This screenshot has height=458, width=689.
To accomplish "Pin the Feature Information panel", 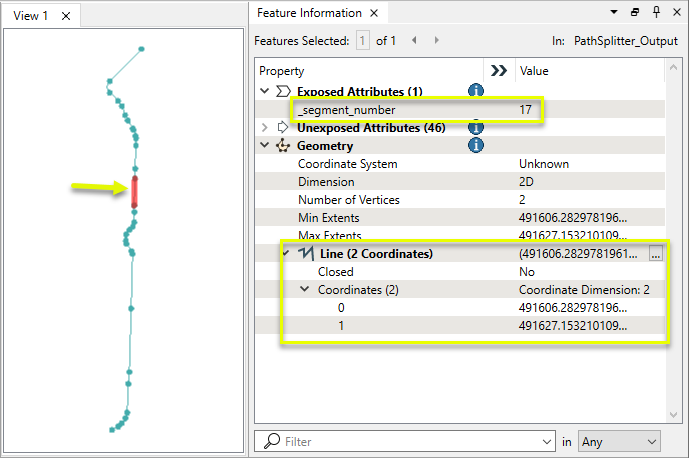I will coord(654,13).
